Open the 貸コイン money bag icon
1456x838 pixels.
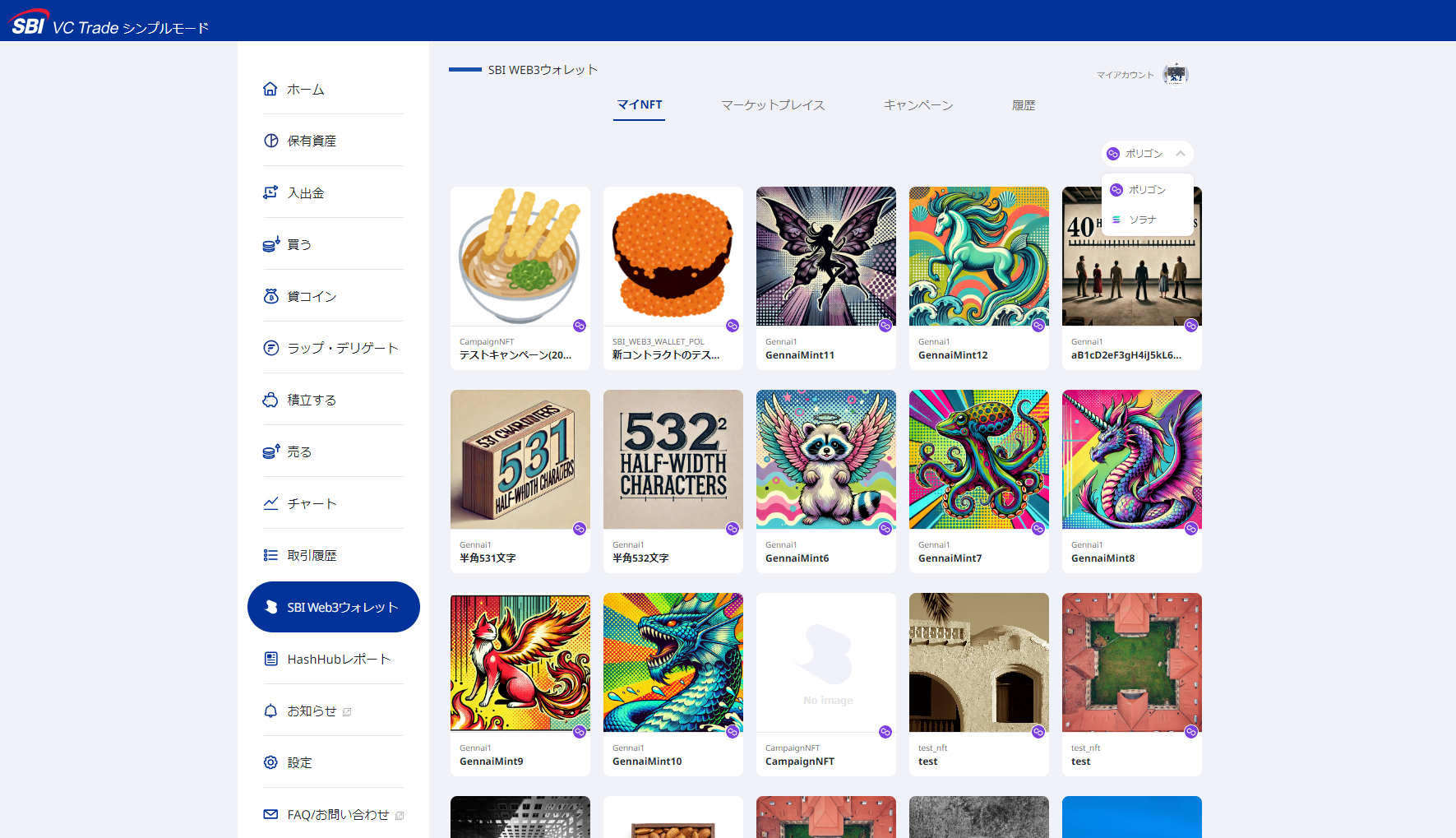(270, 296)
